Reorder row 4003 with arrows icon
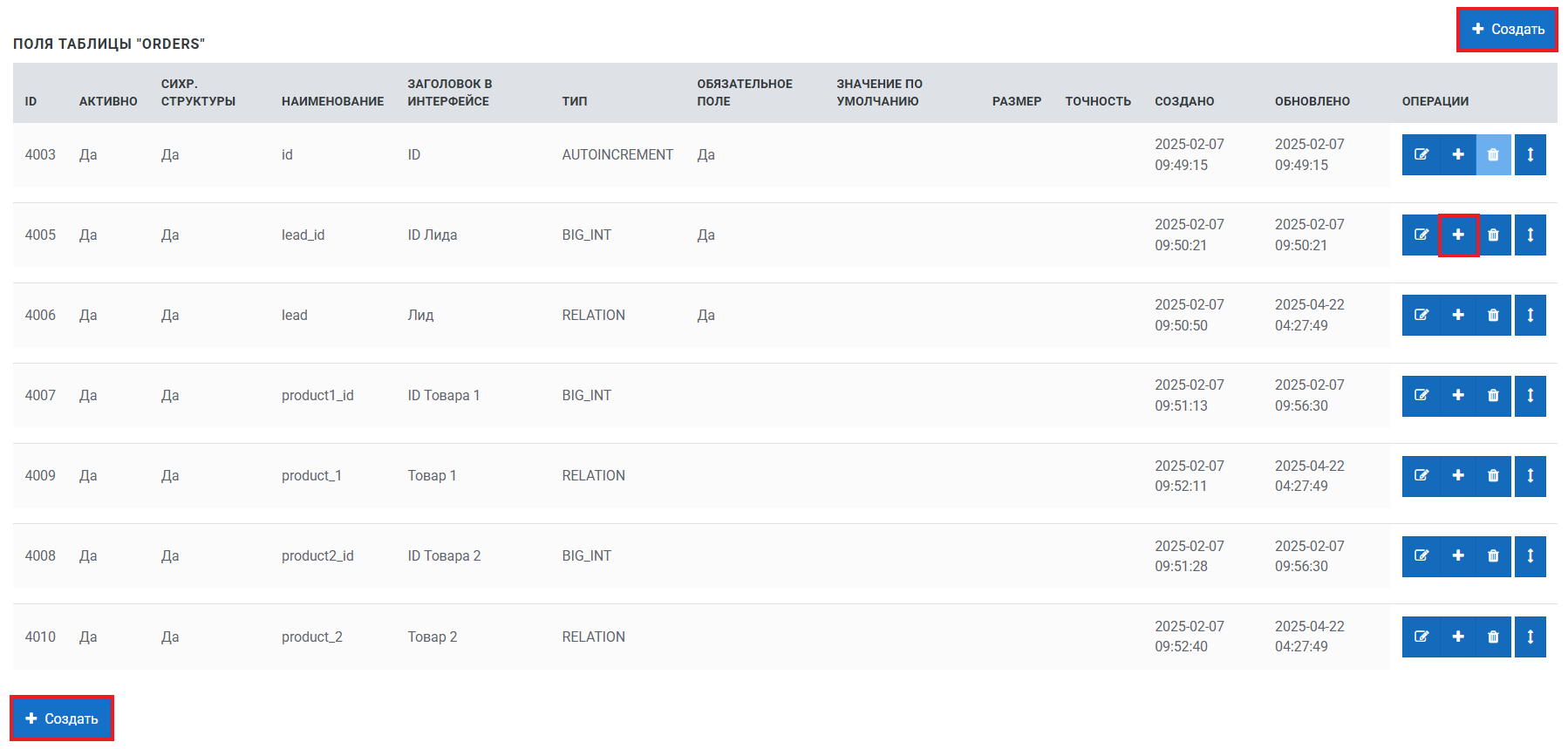Screen dimensions: 1568x749 click(x=1531, y=154)
